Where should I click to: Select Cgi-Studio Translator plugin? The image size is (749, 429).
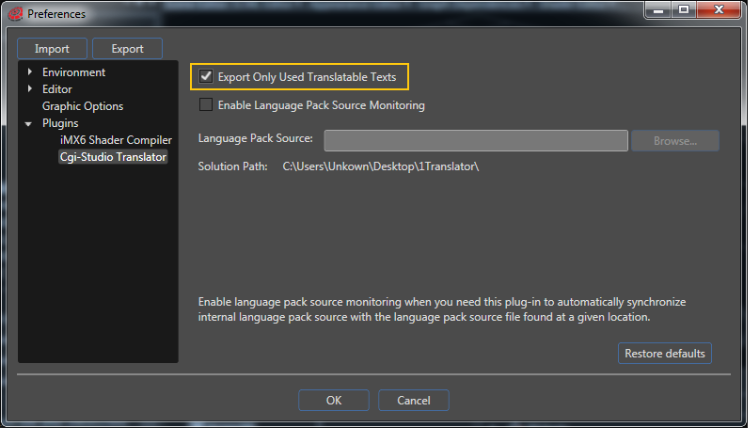(113, 157)
